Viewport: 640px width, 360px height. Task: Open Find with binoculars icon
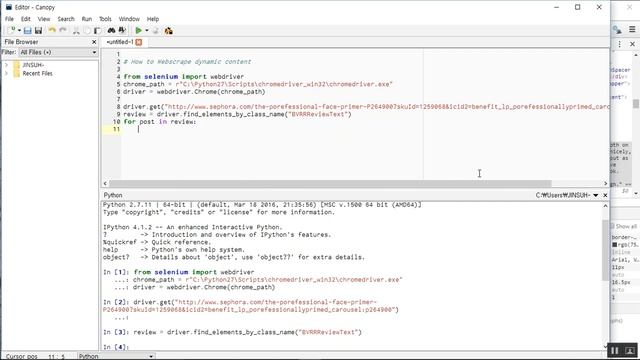click(111, 31)
